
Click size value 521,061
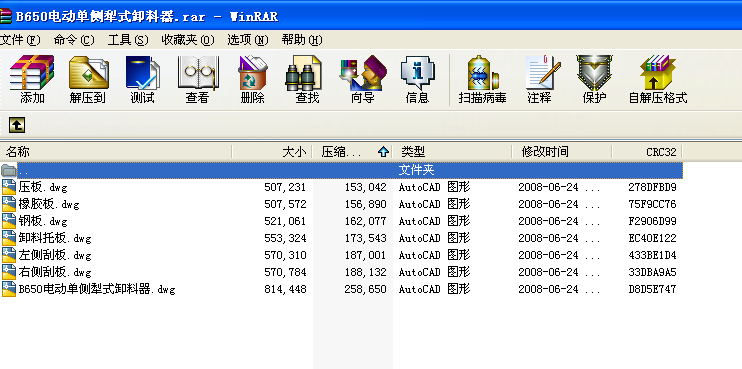click(285, 221)
